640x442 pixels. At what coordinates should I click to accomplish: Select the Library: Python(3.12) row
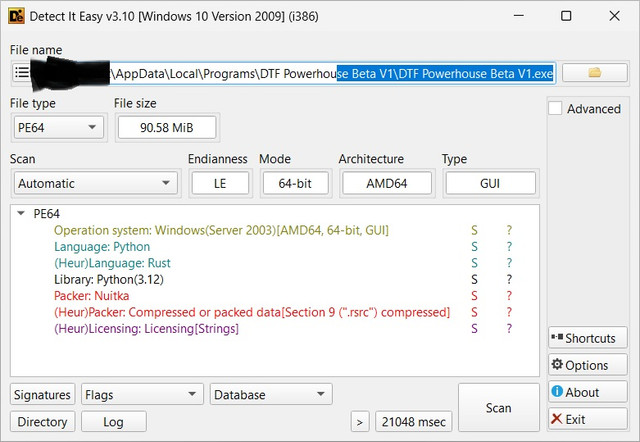click(x=109, y=279)
